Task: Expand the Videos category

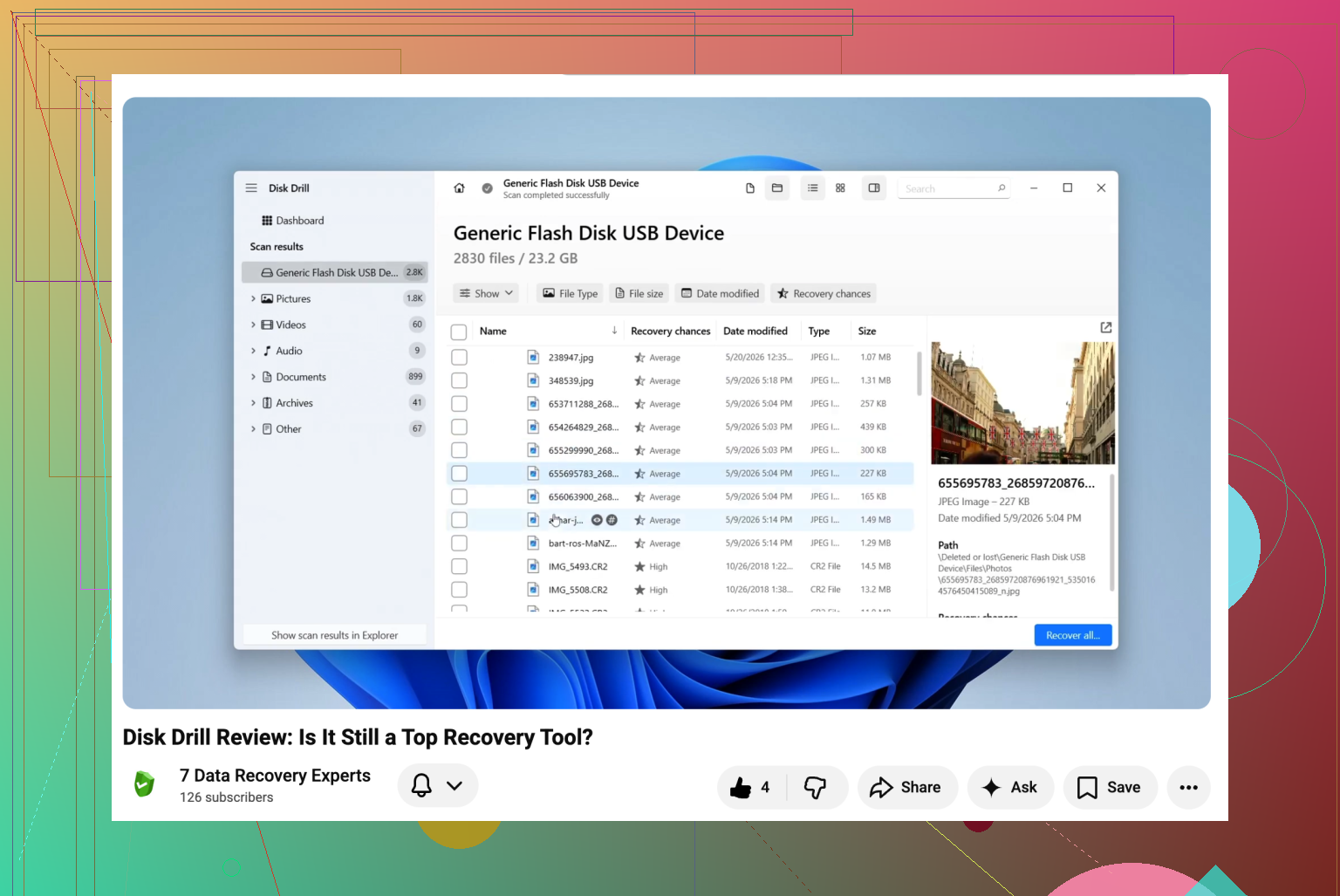Action: (253, 325)
